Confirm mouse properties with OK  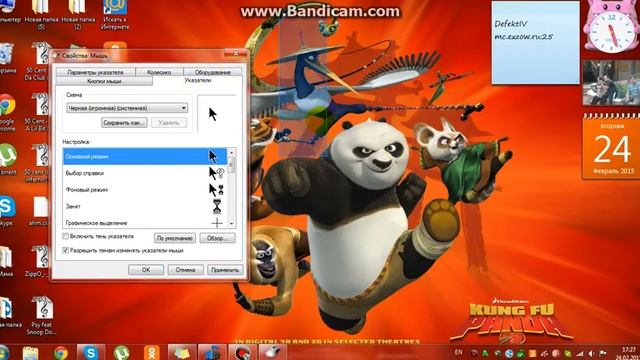click(x=146, y=270)
